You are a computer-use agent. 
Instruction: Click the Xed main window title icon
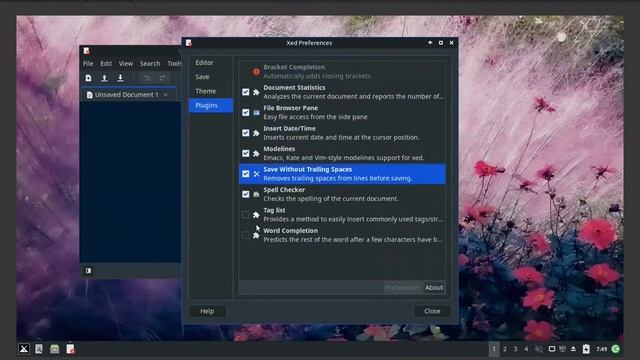click(x=87, y=51)
